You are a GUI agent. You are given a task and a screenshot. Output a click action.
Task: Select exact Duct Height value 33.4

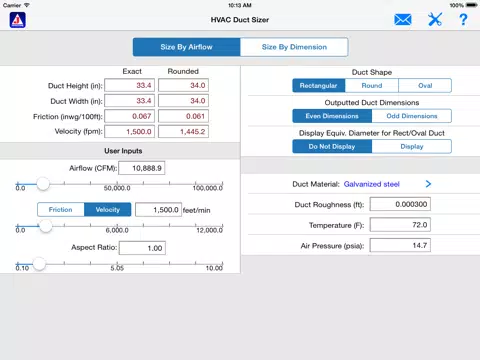click(x=130, y=85)
